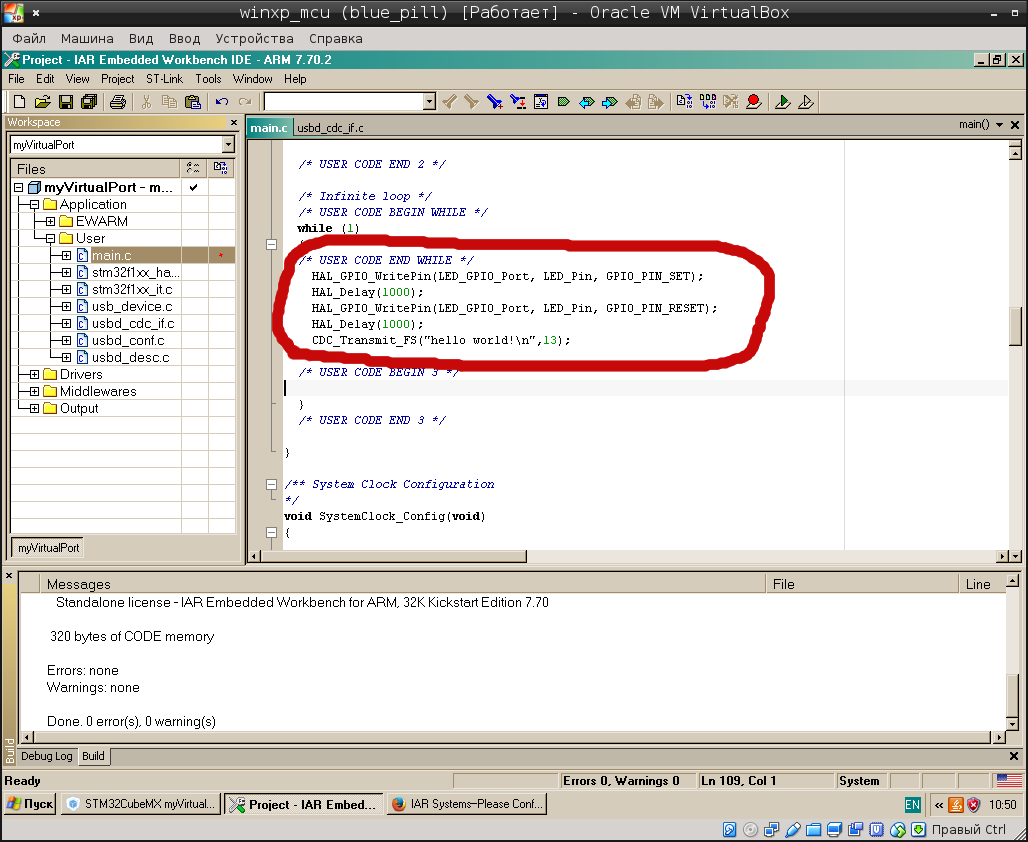Select usb_device.c in the file tree
The width and height of the screenshot is (1028, 842).
pyautogui.click(x=132, y=306)
